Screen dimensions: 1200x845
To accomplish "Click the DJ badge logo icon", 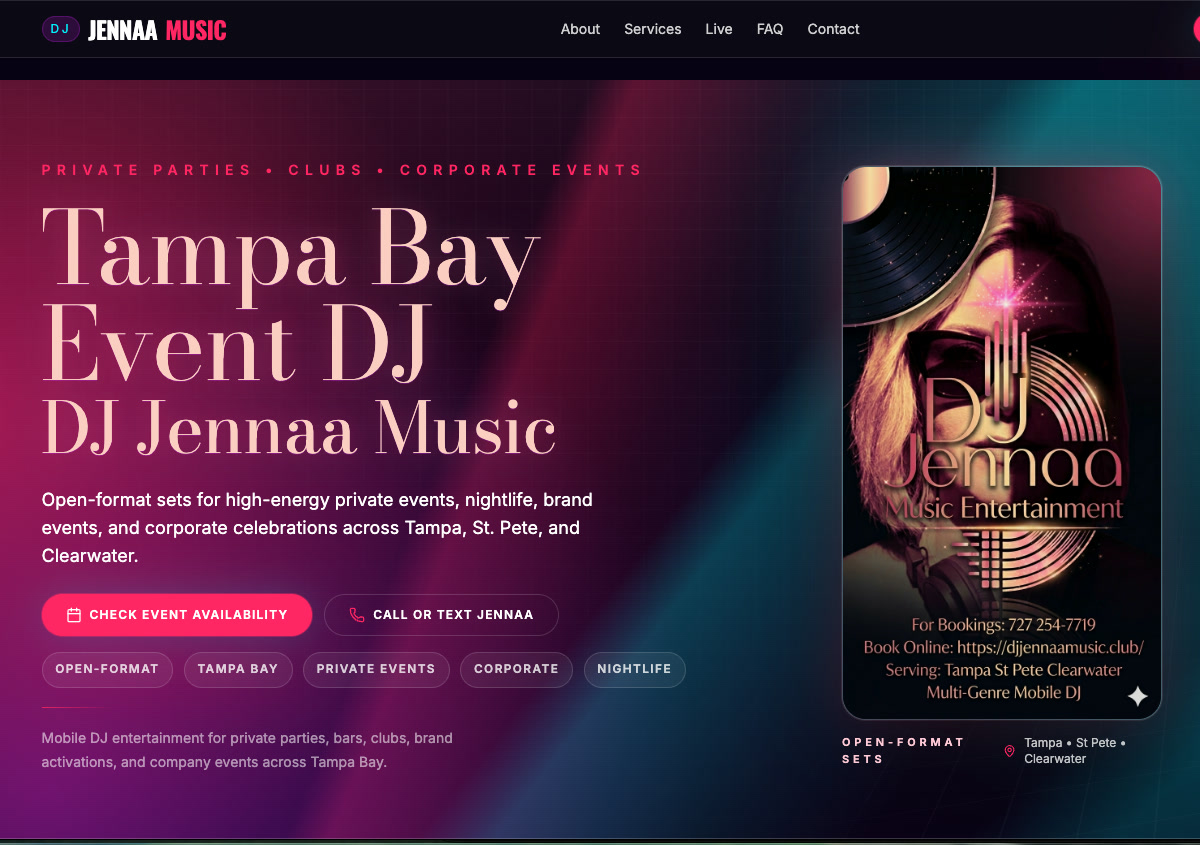I will coord(60,29).
